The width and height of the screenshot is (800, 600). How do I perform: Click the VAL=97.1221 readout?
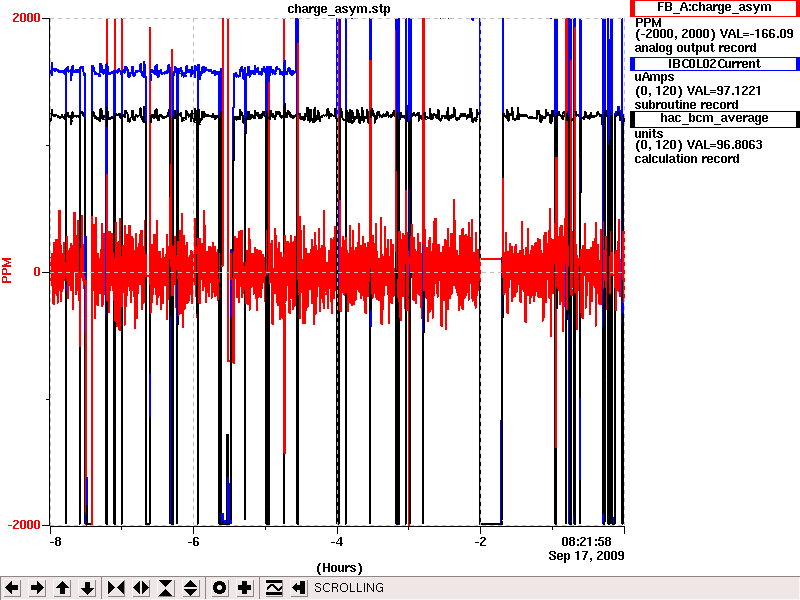pos(724,91)
